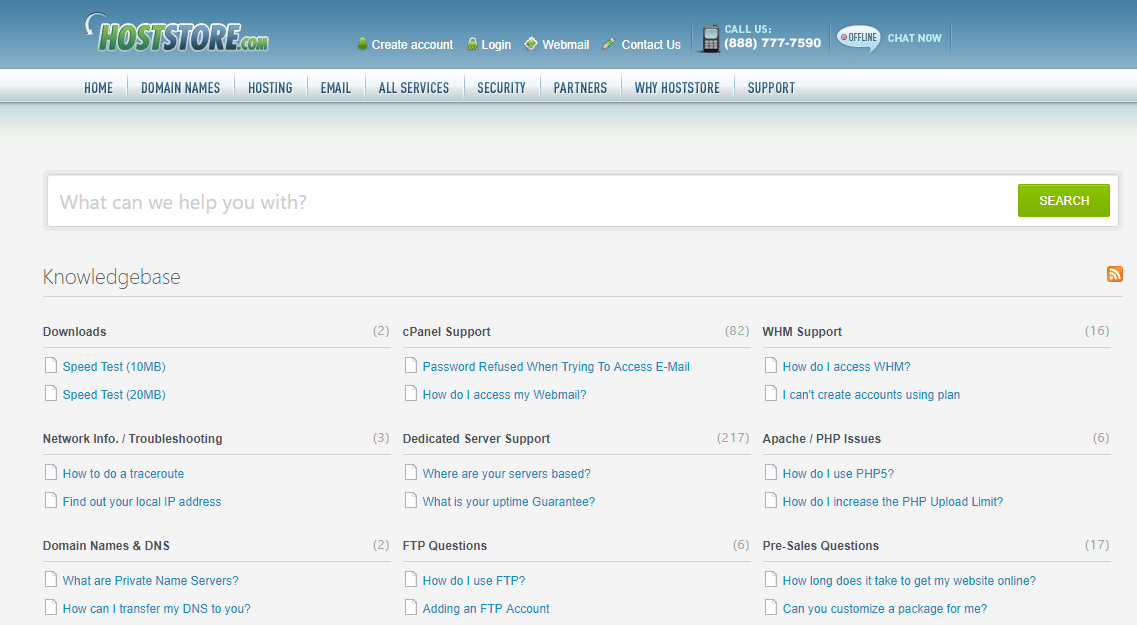This screenshot has height=625, width=1137.
Task: Open the Domain Names & DNS category
Action: [x=106, y=546]
